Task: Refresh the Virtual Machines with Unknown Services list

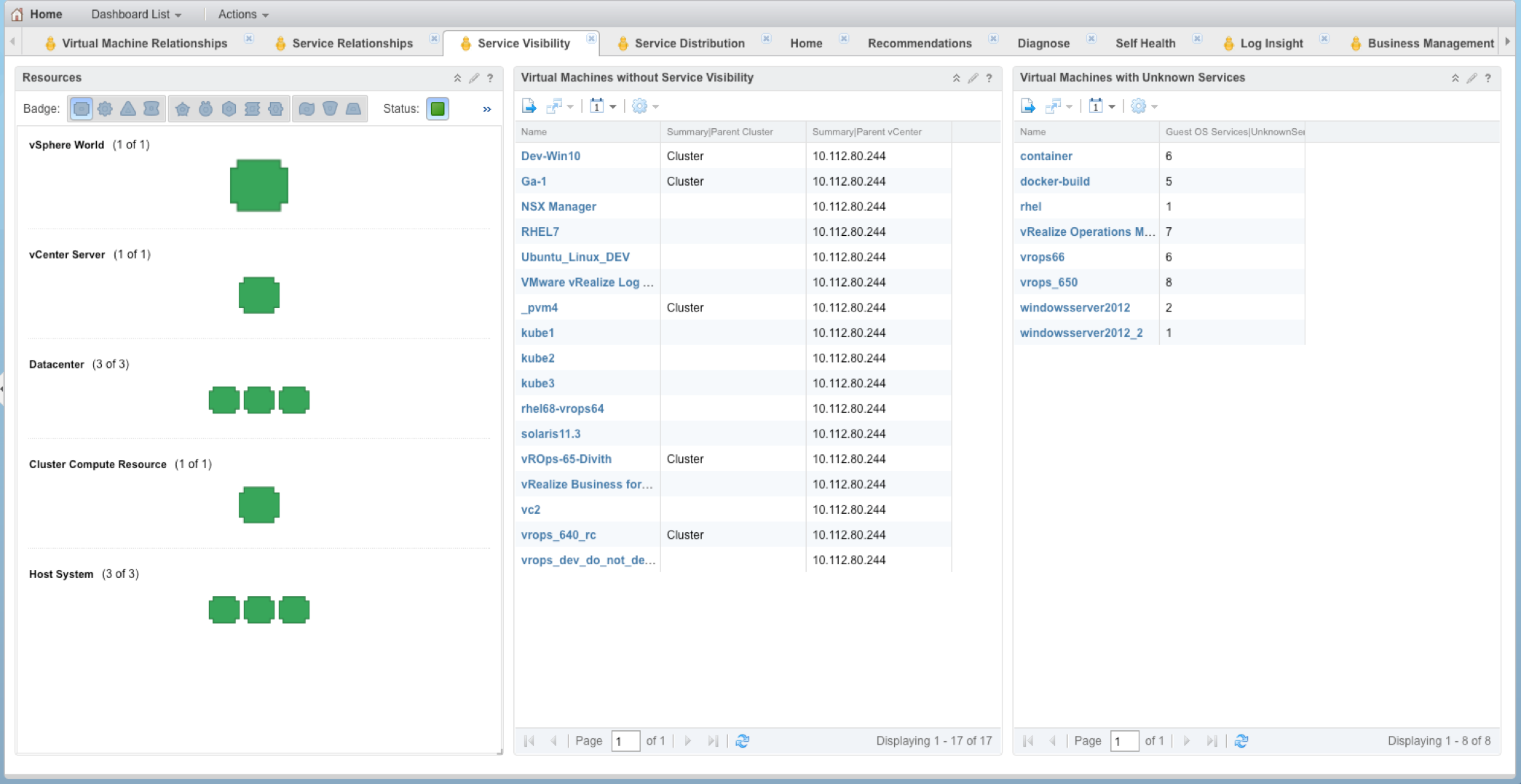Action: point(1241,741)
